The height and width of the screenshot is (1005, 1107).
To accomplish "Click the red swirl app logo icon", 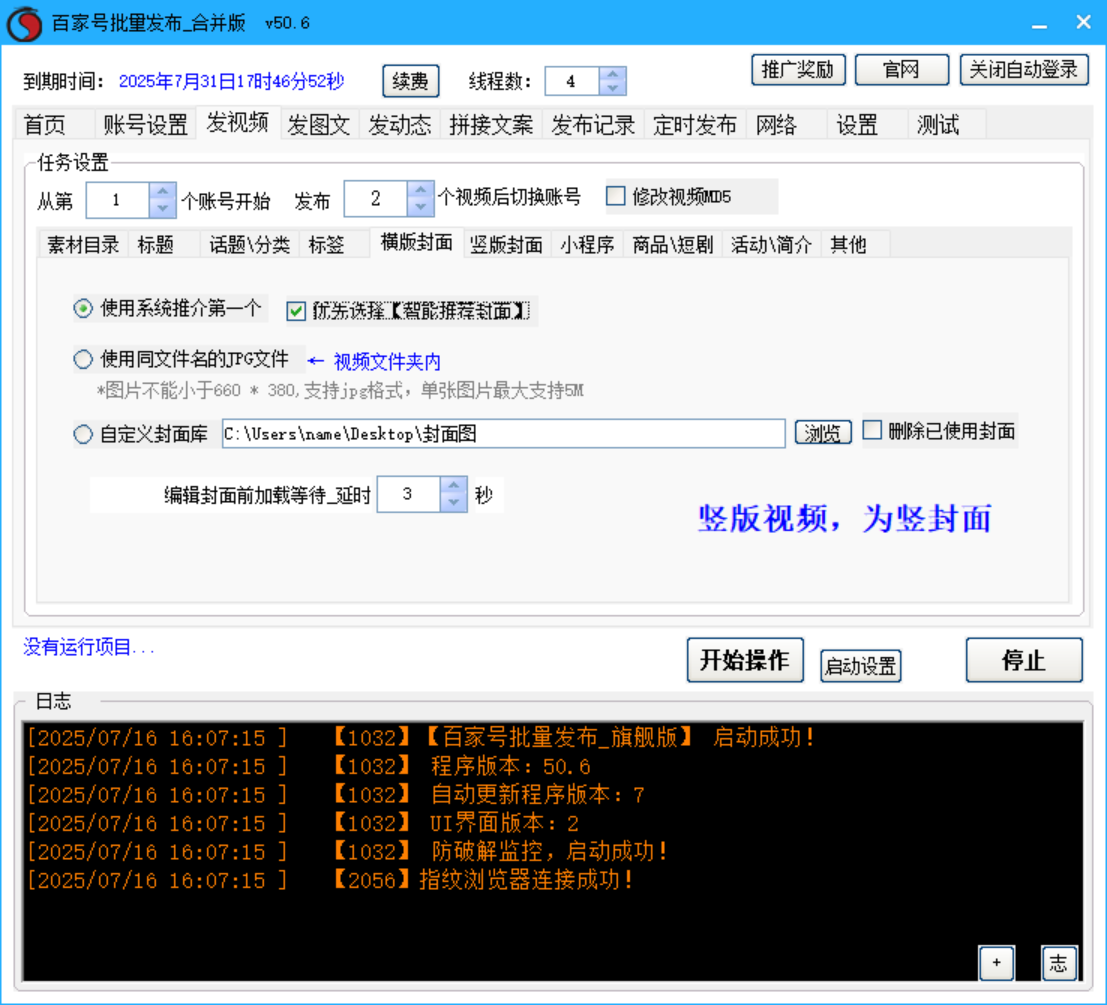I will tap(24, 23).
